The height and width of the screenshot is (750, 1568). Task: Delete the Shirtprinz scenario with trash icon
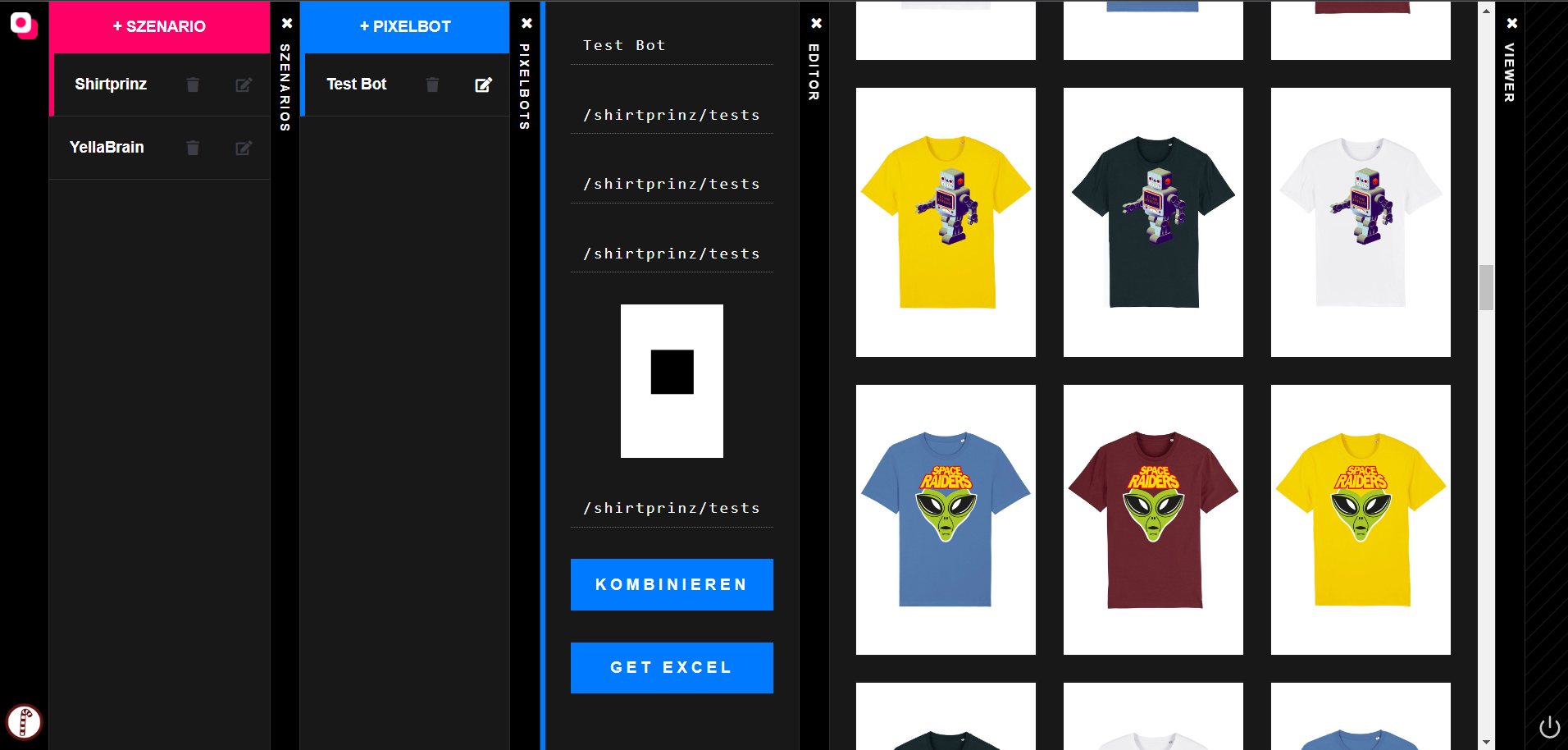point(193,85)
